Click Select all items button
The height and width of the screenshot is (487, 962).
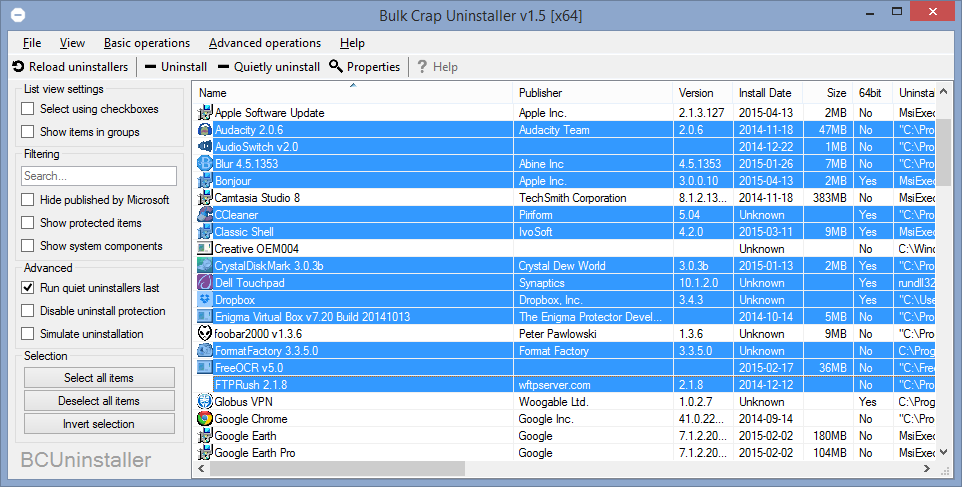(x=99, y=378)
